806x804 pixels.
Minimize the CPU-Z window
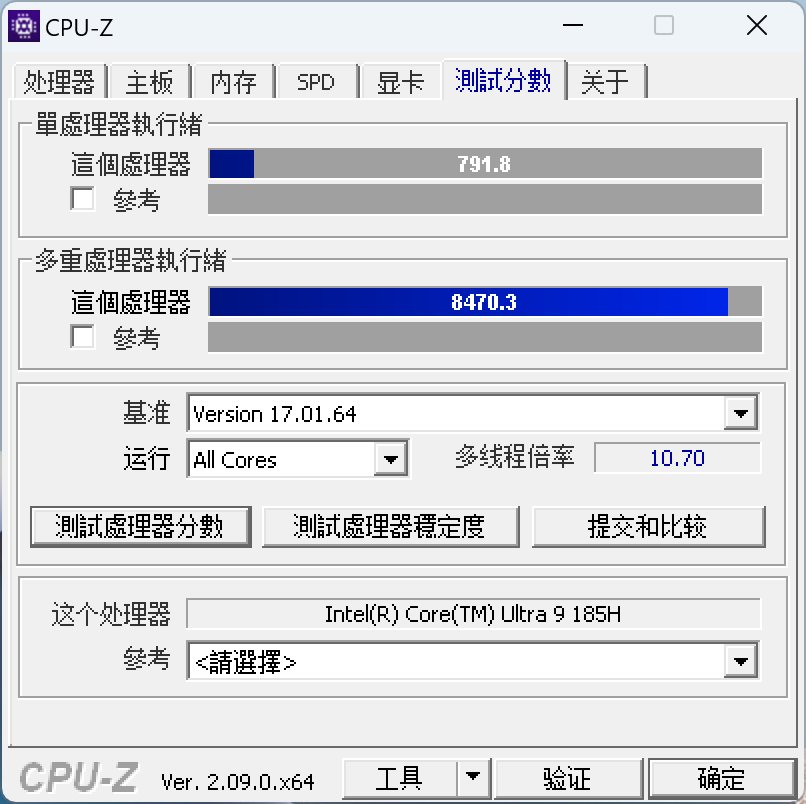(x=572, y=25)
